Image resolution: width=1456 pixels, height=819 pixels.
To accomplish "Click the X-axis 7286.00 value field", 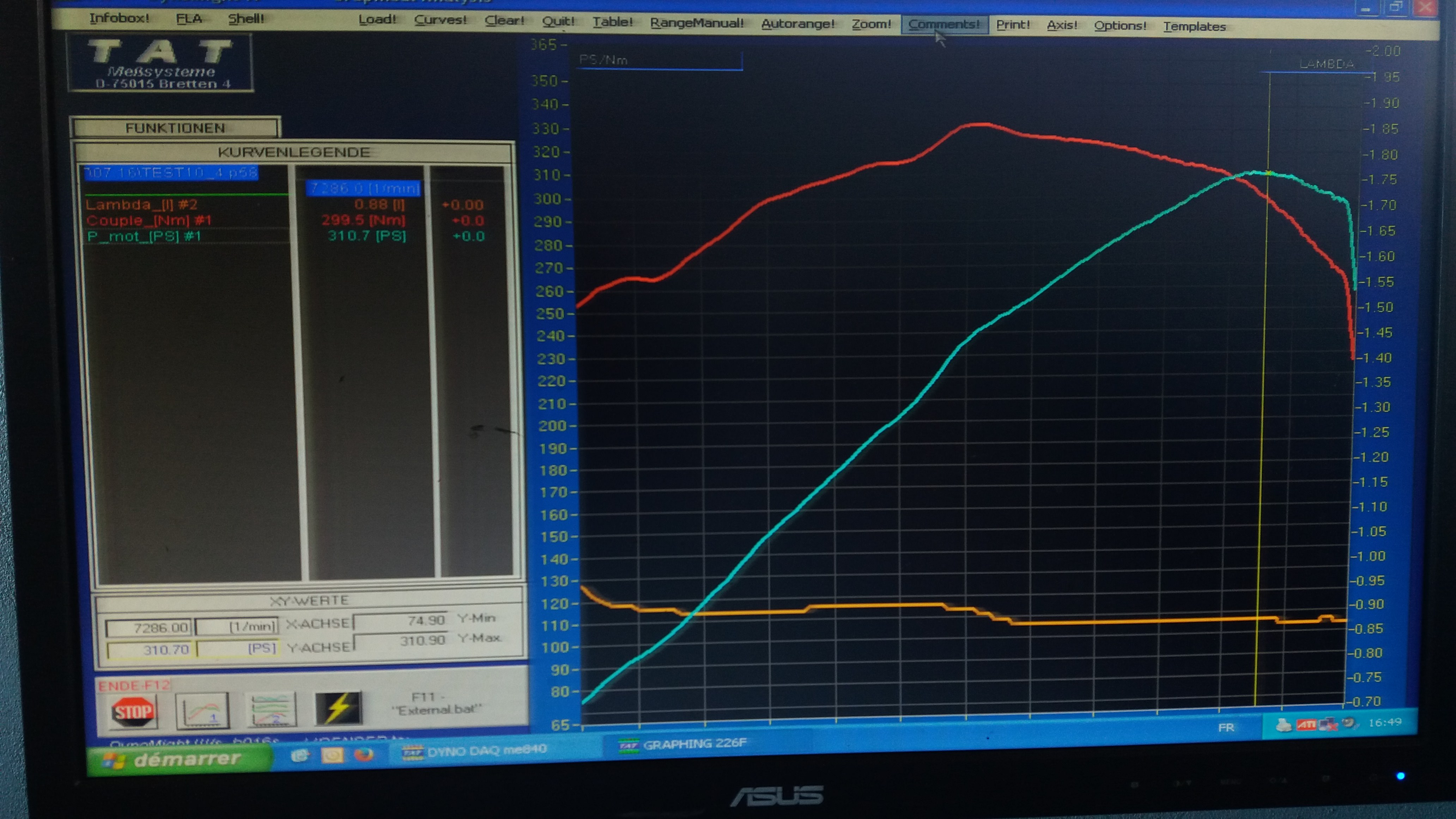I will [149, 627].
